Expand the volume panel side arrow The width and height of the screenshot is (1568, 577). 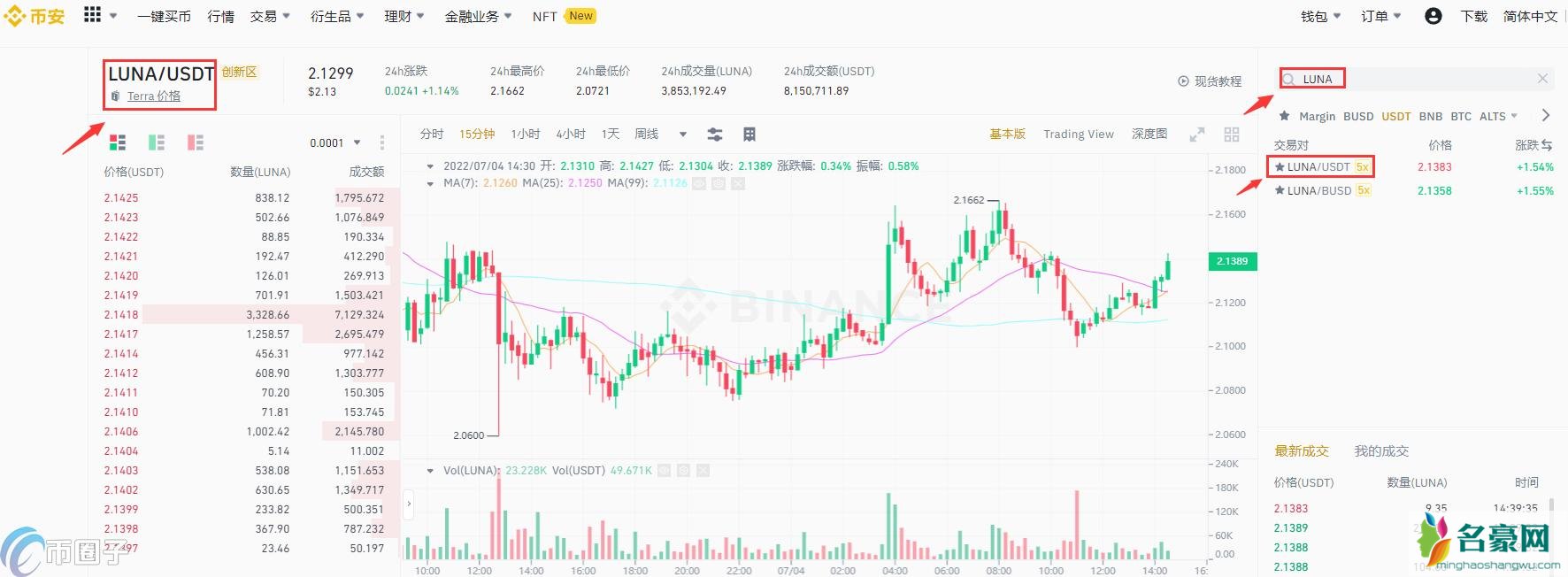[x=409, y=504]
